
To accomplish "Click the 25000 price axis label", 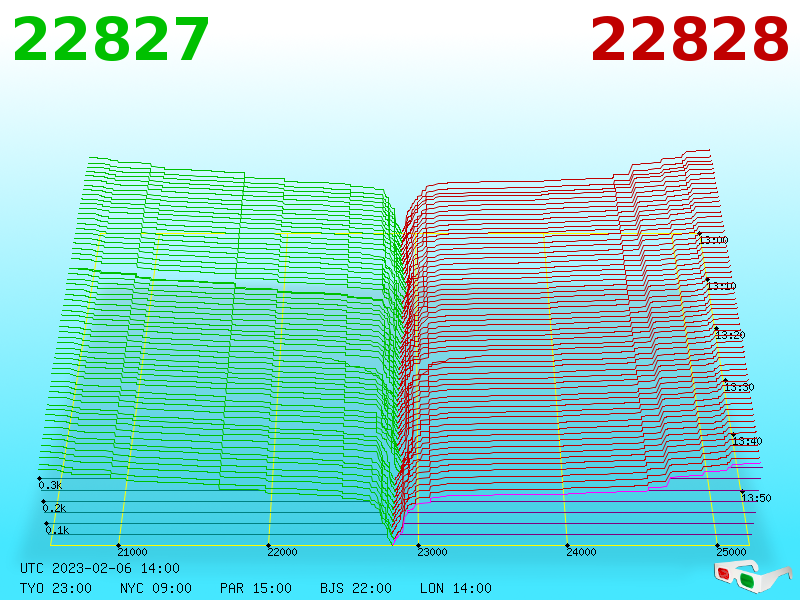I will (x=731, y=552).
